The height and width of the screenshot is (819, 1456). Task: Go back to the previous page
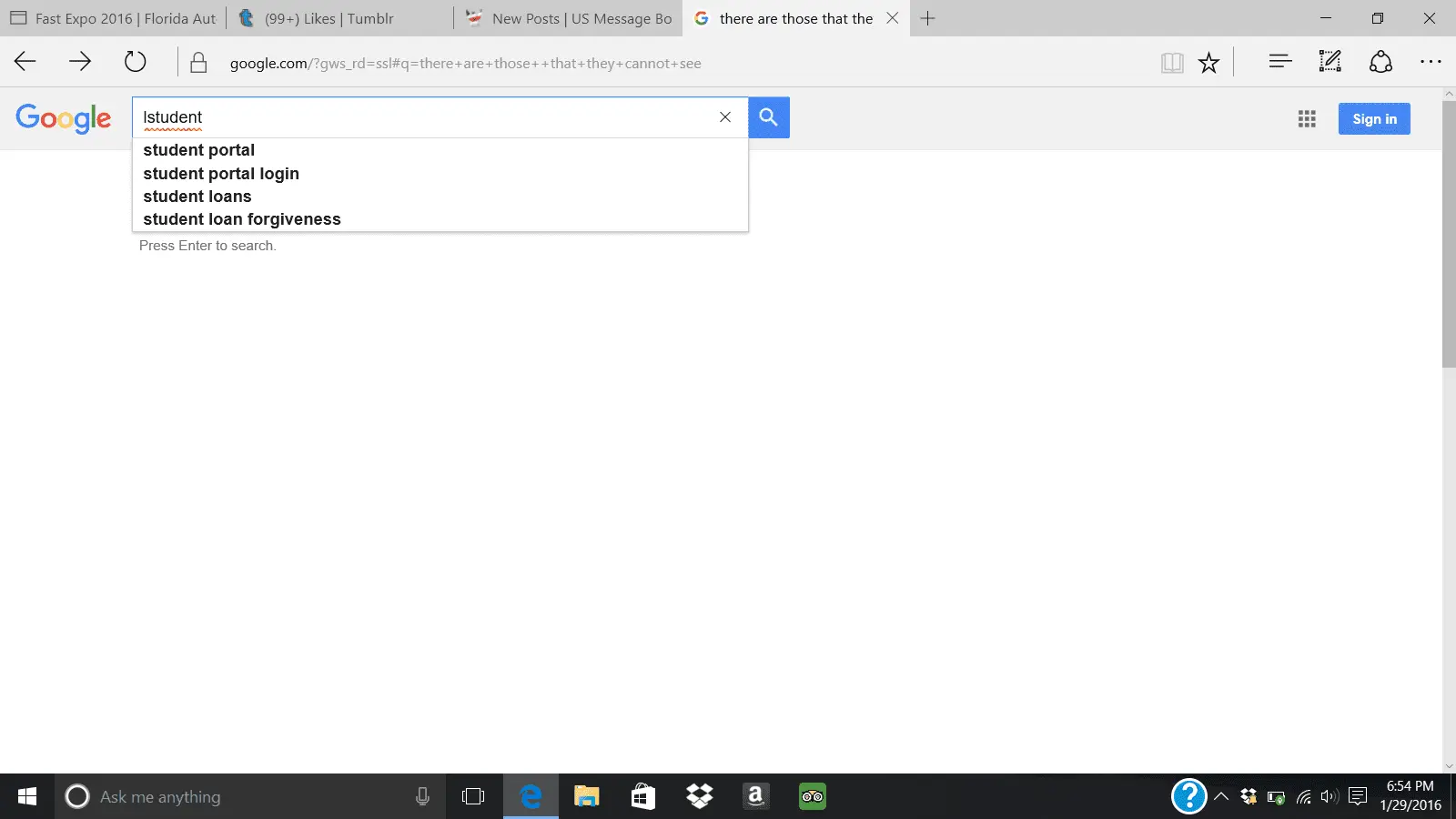[x=25, y=62]
